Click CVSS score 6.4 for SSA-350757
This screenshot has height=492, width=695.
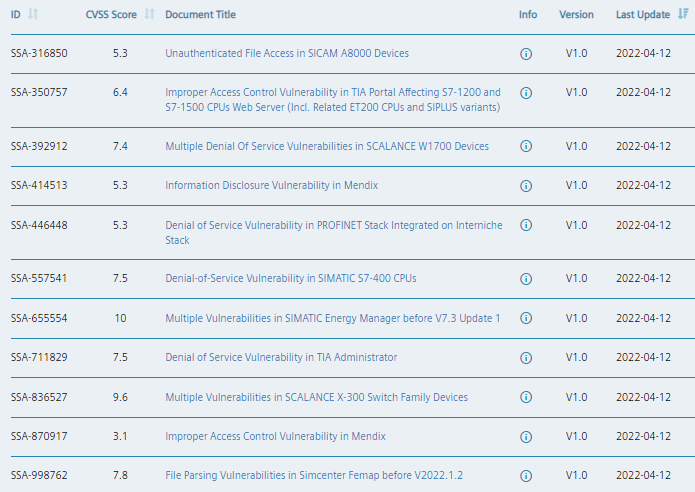point(120,92)
